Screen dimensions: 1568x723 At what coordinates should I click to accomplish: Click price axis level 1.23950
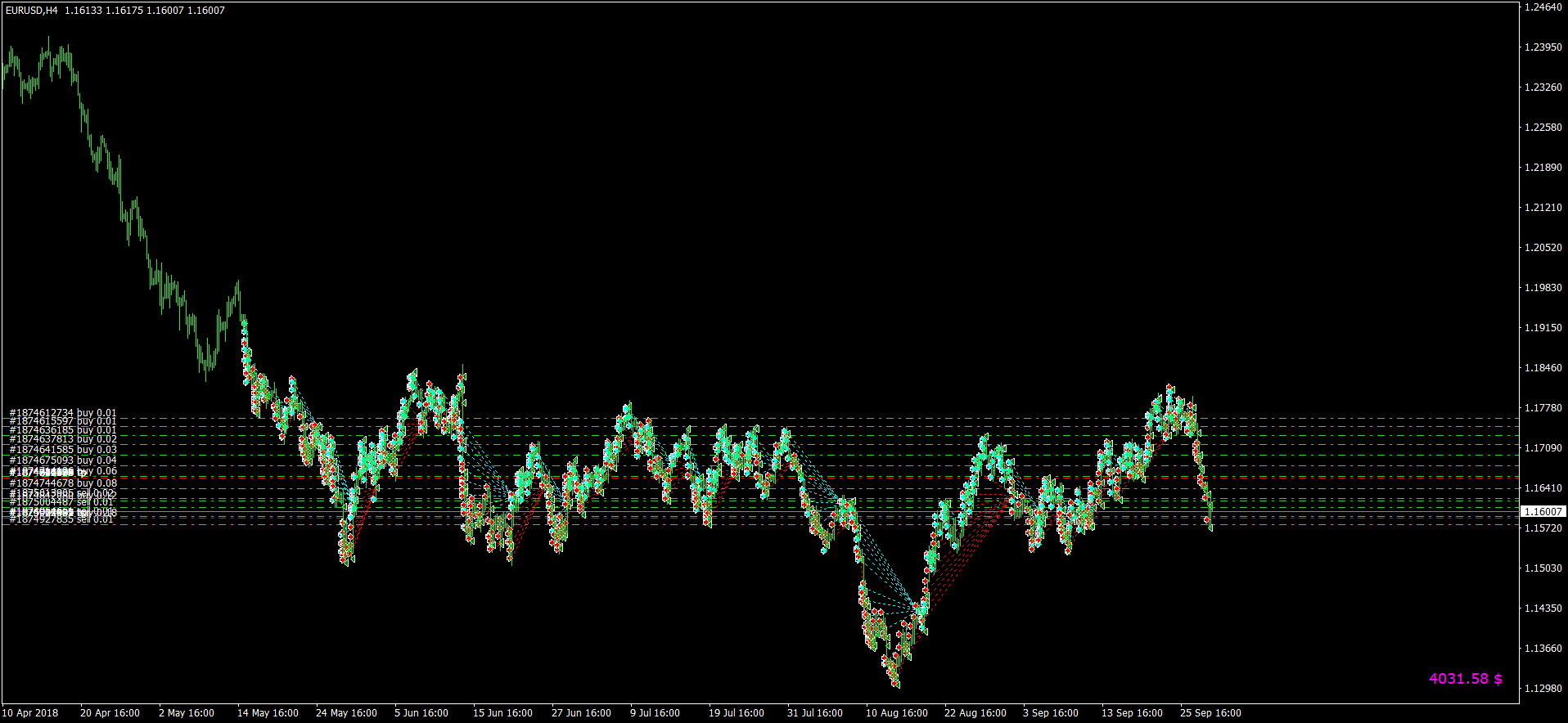click(1543, 47)
